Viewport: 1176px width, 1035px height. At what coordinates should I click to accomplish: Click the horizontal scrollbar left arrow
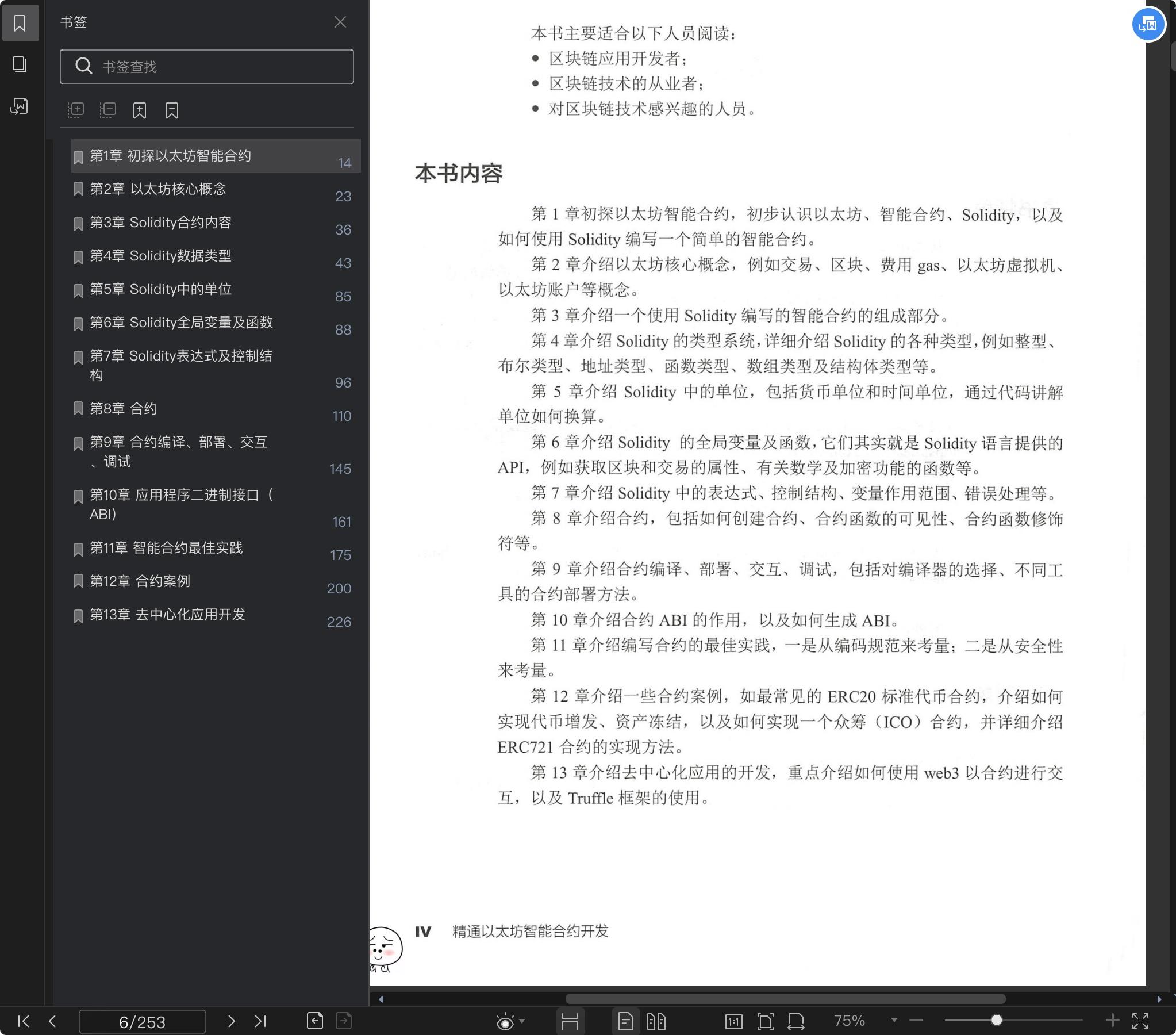pos(381,999)
